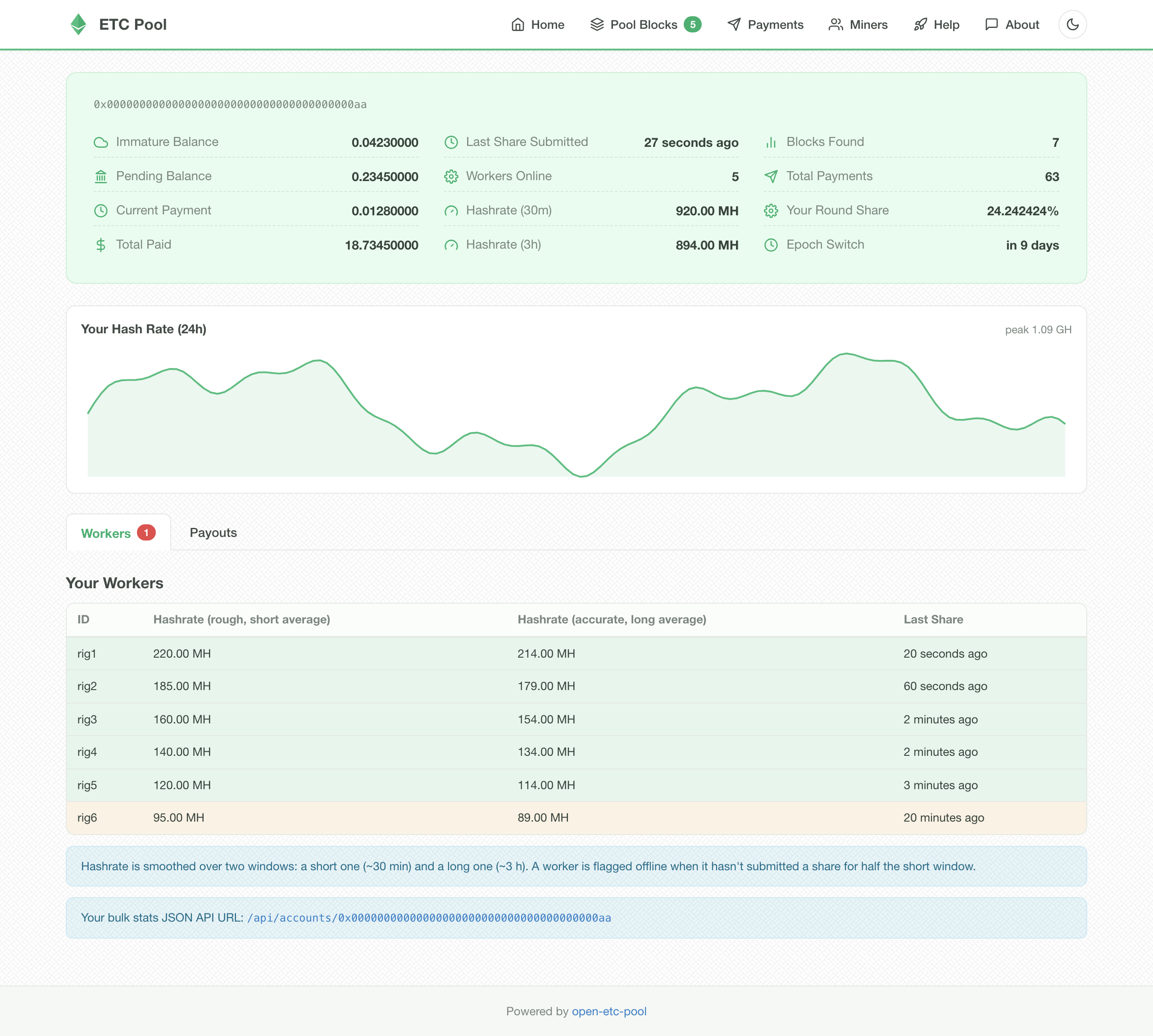Viewport: 1153px width, 1036px height.
Task: Click the Miners users icon
Action: click(x=835, y=24)
